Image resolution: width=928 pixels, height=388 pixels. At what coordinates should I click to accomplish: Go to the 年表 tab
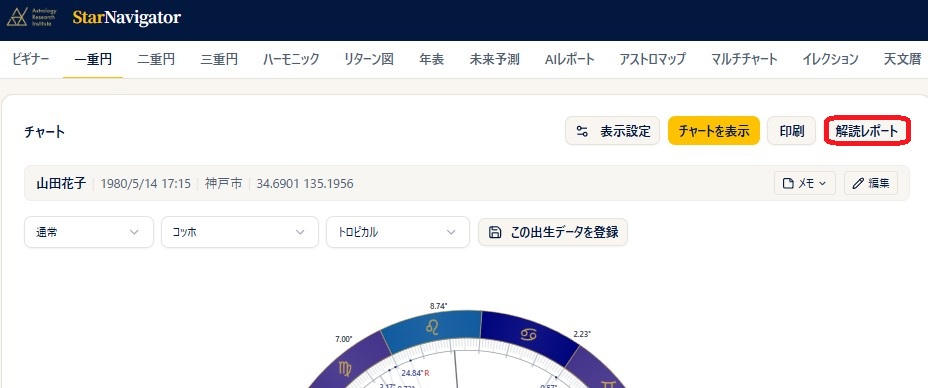coord(431,59)
